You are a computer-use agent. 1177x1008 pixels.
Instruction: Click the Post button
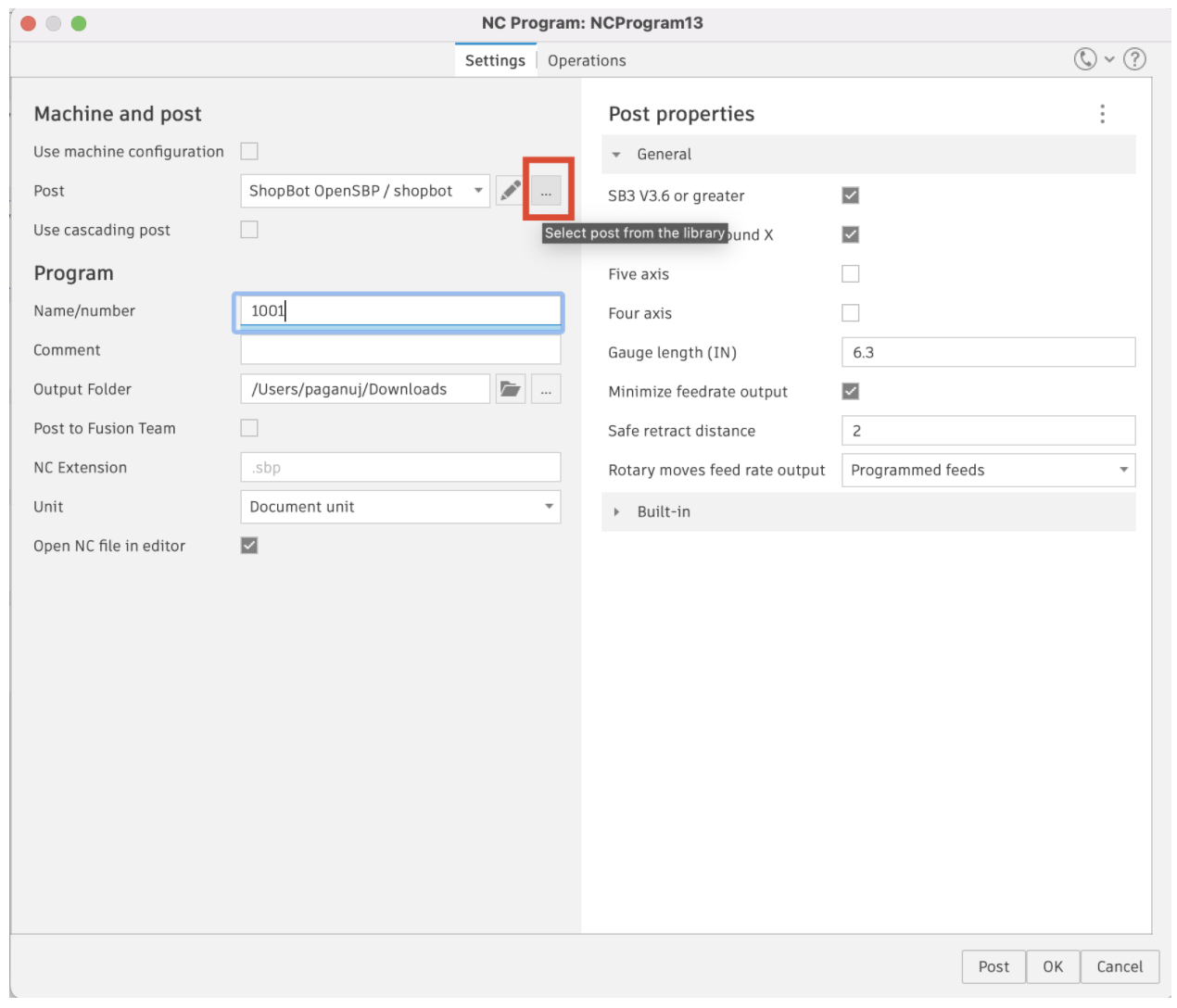coord(993,966)
